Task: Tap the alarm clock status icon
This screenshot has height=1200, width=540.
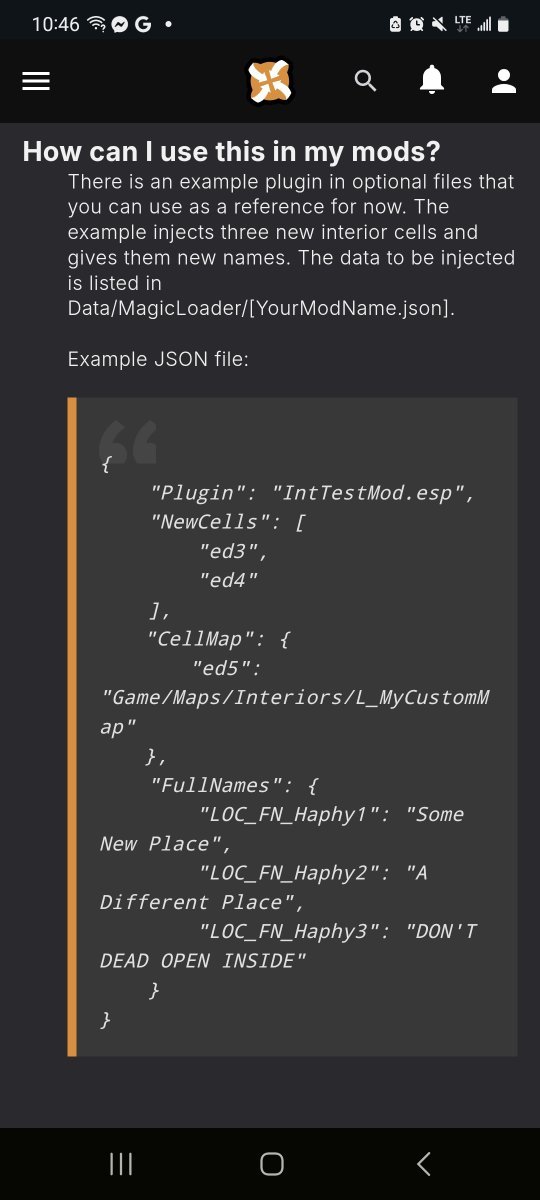Action: point(415,24)
